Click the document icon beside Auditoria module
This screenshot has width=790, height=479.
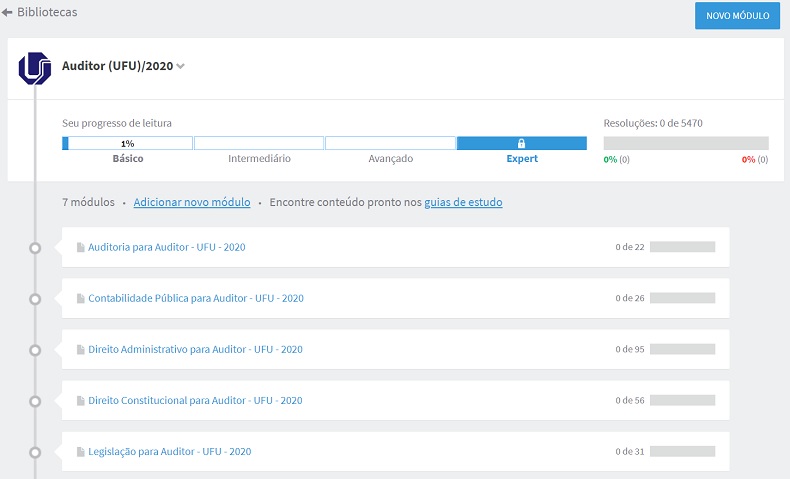[80, 247]
